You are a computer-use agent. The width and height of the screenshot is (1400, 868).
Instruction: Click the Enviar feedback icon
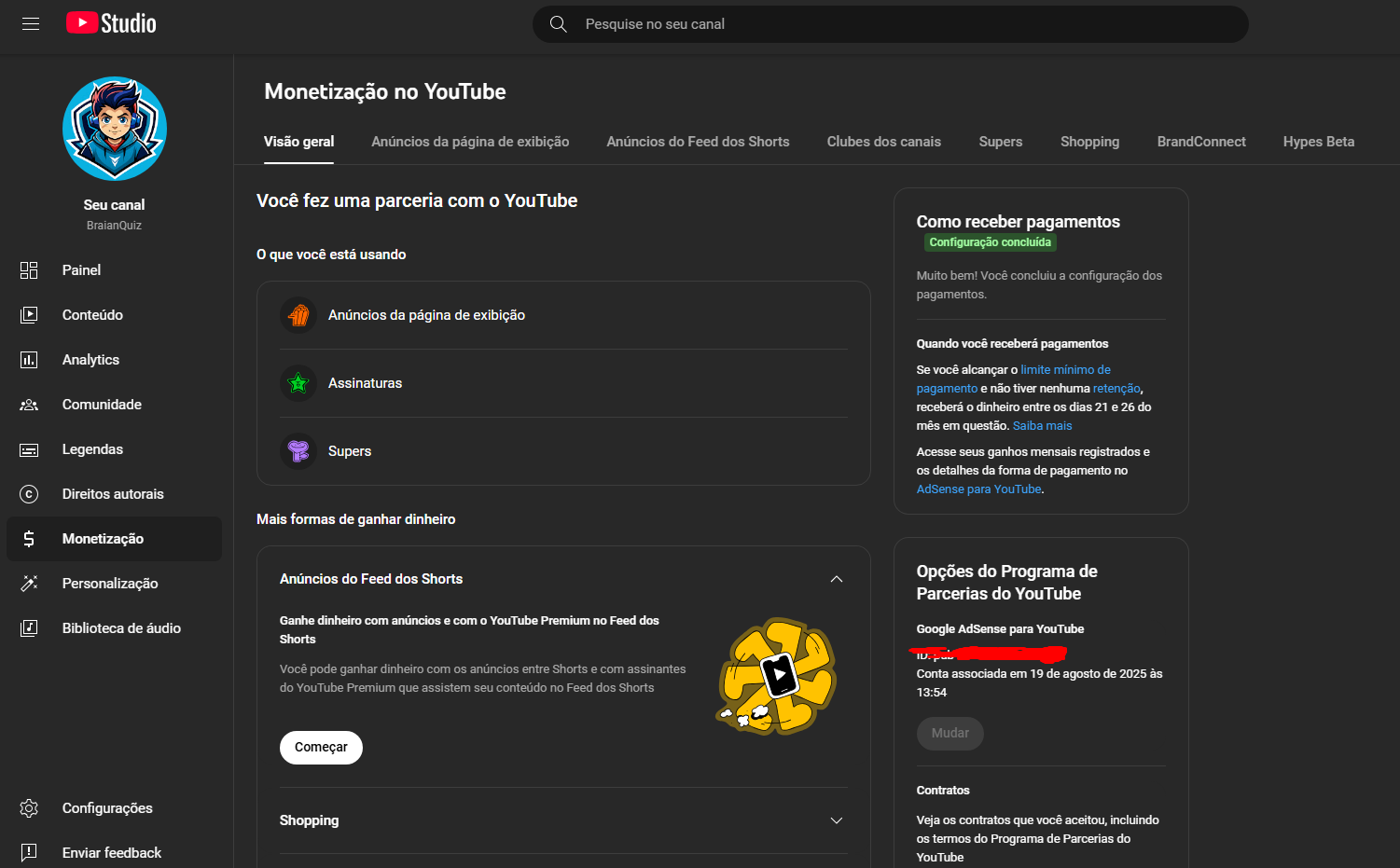tap(29, 853)
